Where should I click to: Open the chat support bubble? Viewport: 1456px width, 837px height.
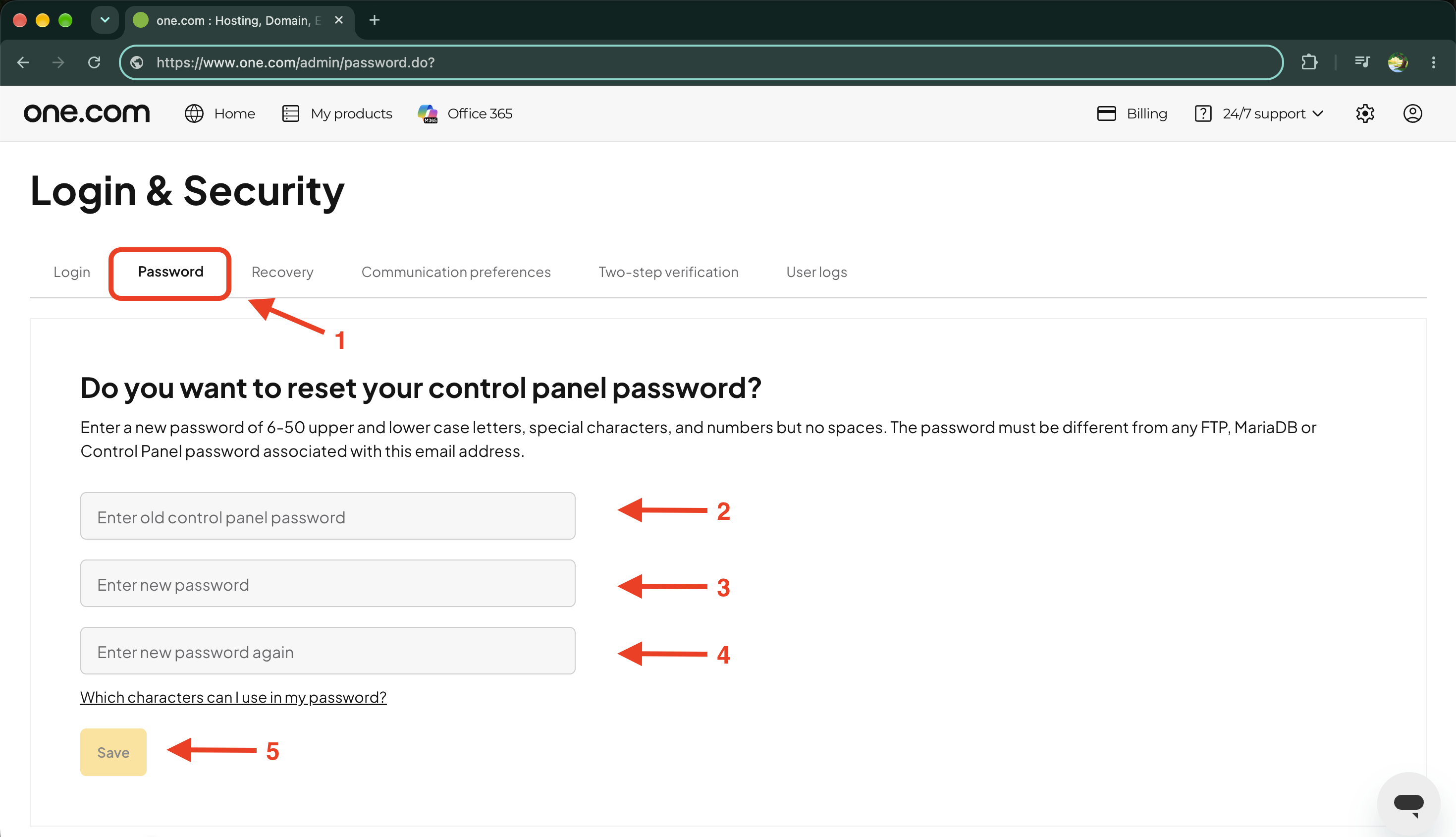point(1408,803)
